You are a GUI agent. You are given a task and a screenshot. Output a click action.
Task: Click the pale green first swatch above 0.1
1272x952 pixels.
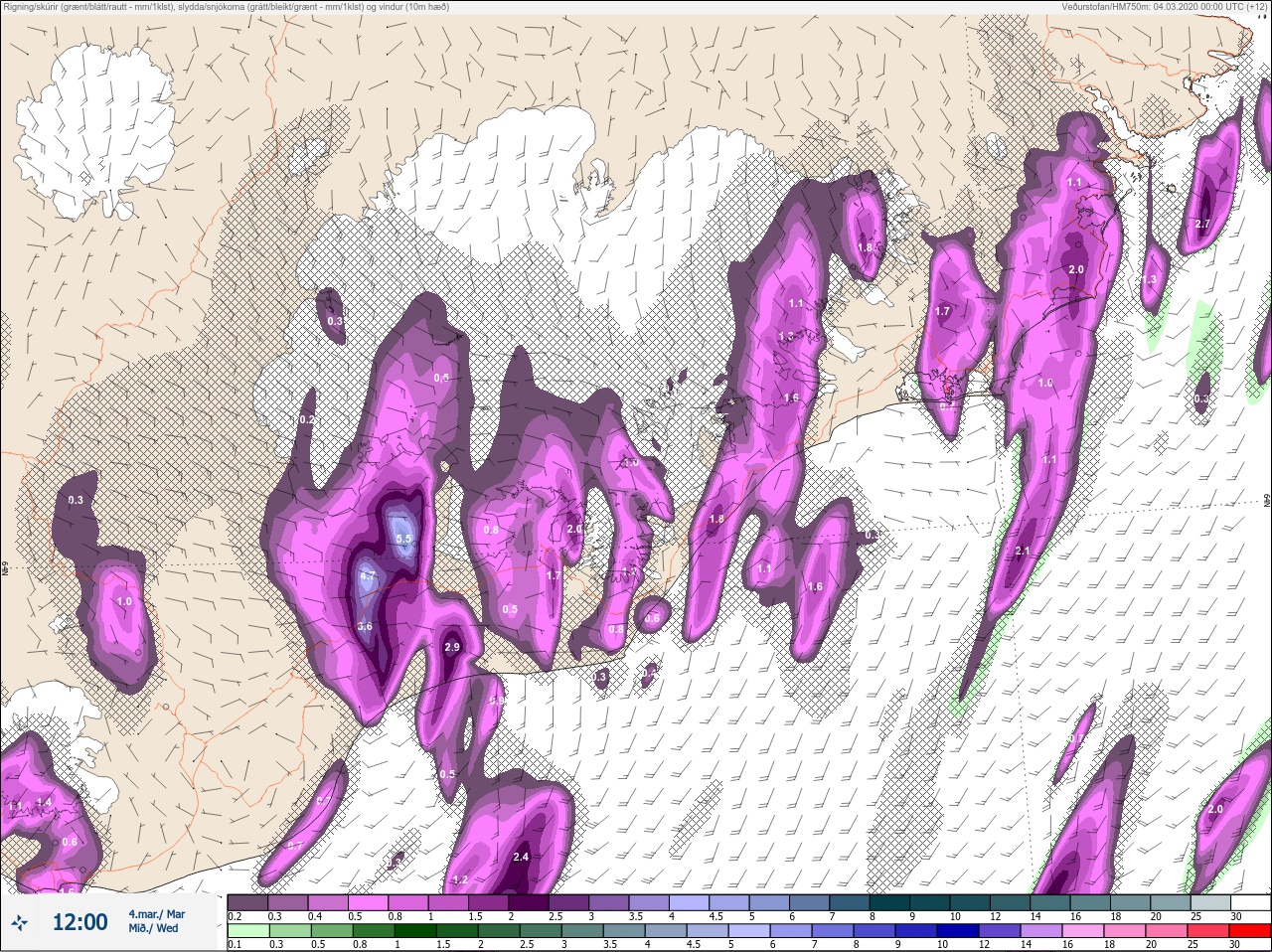pos(246,932)
